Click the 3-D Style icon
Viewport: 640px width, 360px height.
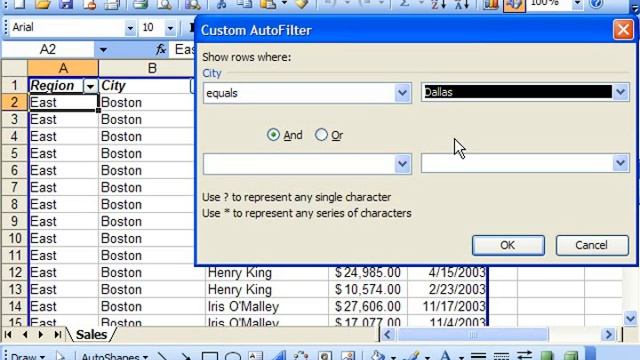point(571,356)
